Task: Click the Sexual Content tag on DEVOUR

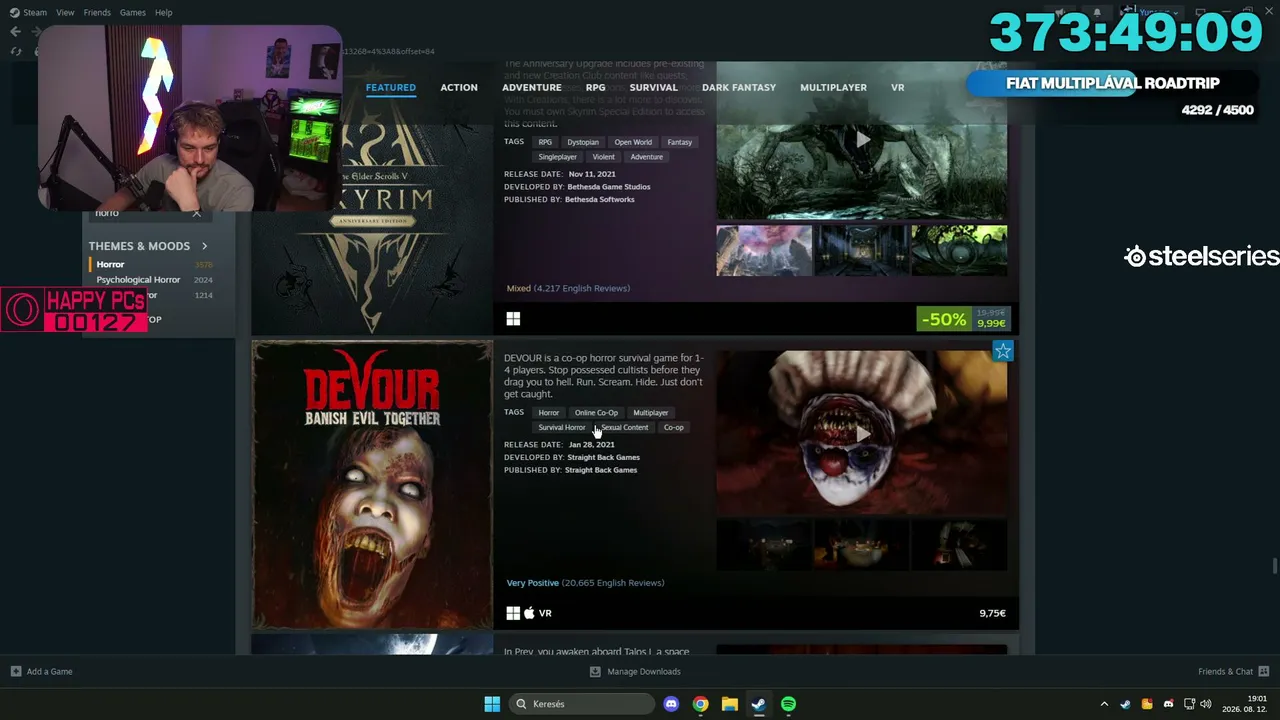Action: coord(624,428)
